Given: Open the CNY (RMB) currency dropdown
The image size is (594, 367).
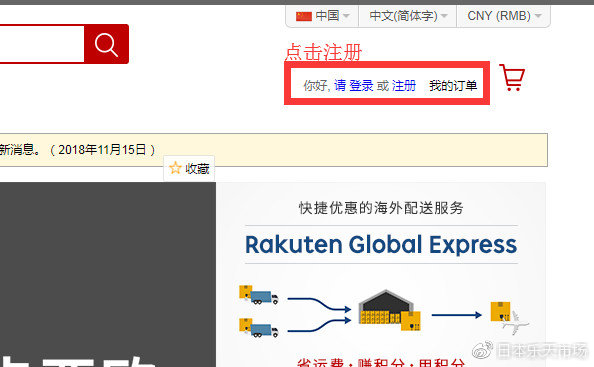Looking at the screenshot, I should pos(503,16).
